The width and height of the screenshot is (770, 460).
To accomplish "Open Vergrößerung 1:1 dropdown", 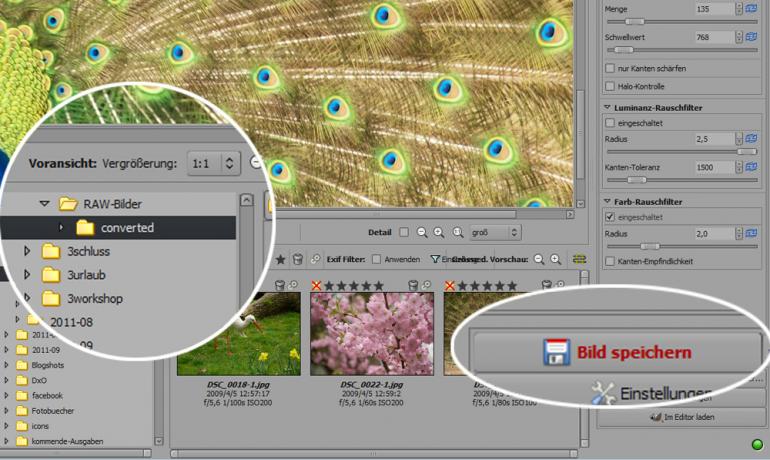I will [214, 163].
